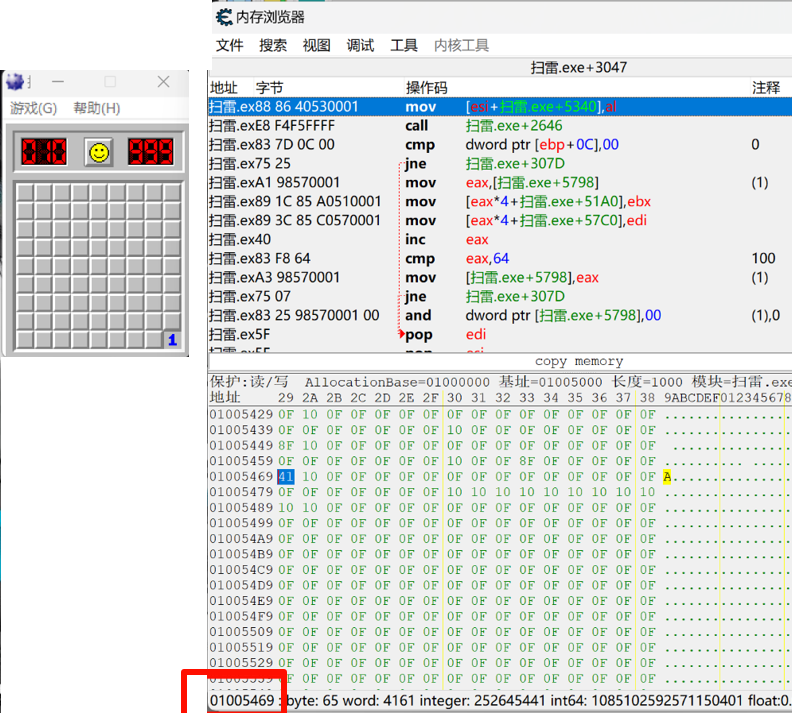Minimize the Minesweeper window
Image resolution: width=792 pixels, height=713 pixels.
[x=58, y=82]
